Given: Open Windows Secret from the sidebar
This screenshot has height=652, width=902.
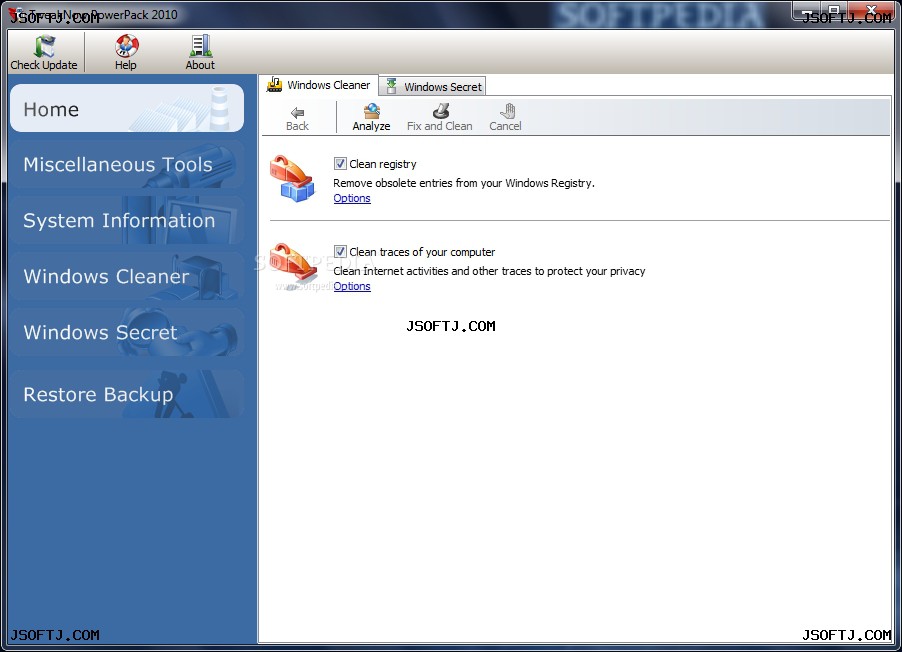Looking at the screenshot, I should click(x=127, y=332).
